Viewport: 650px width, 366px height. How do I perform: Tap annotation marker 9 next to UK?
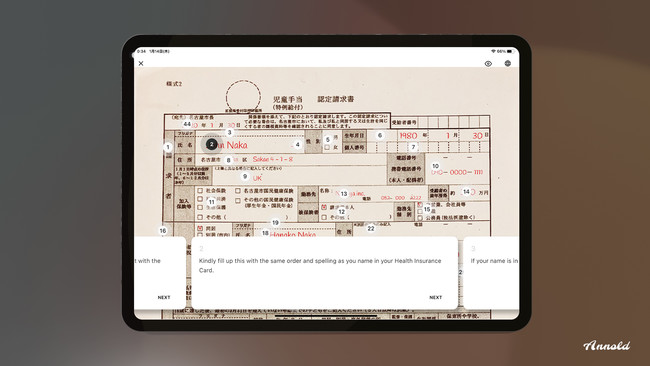click(x=245, y=177)
